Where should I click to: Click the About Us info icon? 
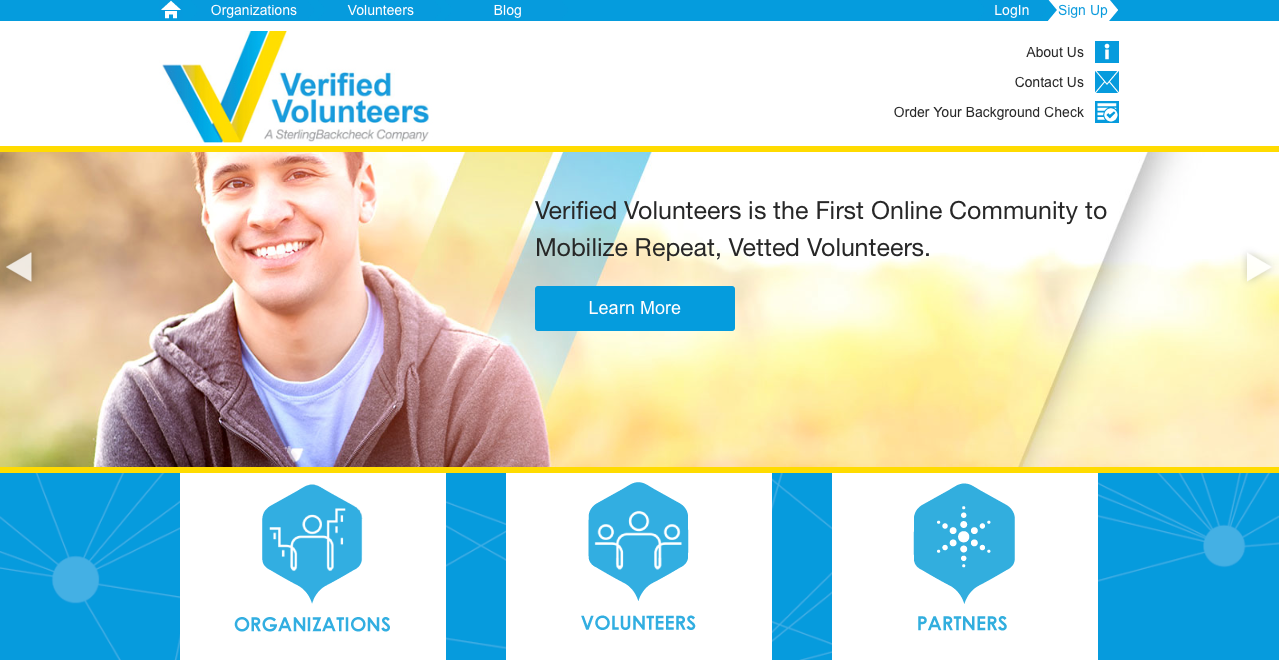click(1107, 52)
